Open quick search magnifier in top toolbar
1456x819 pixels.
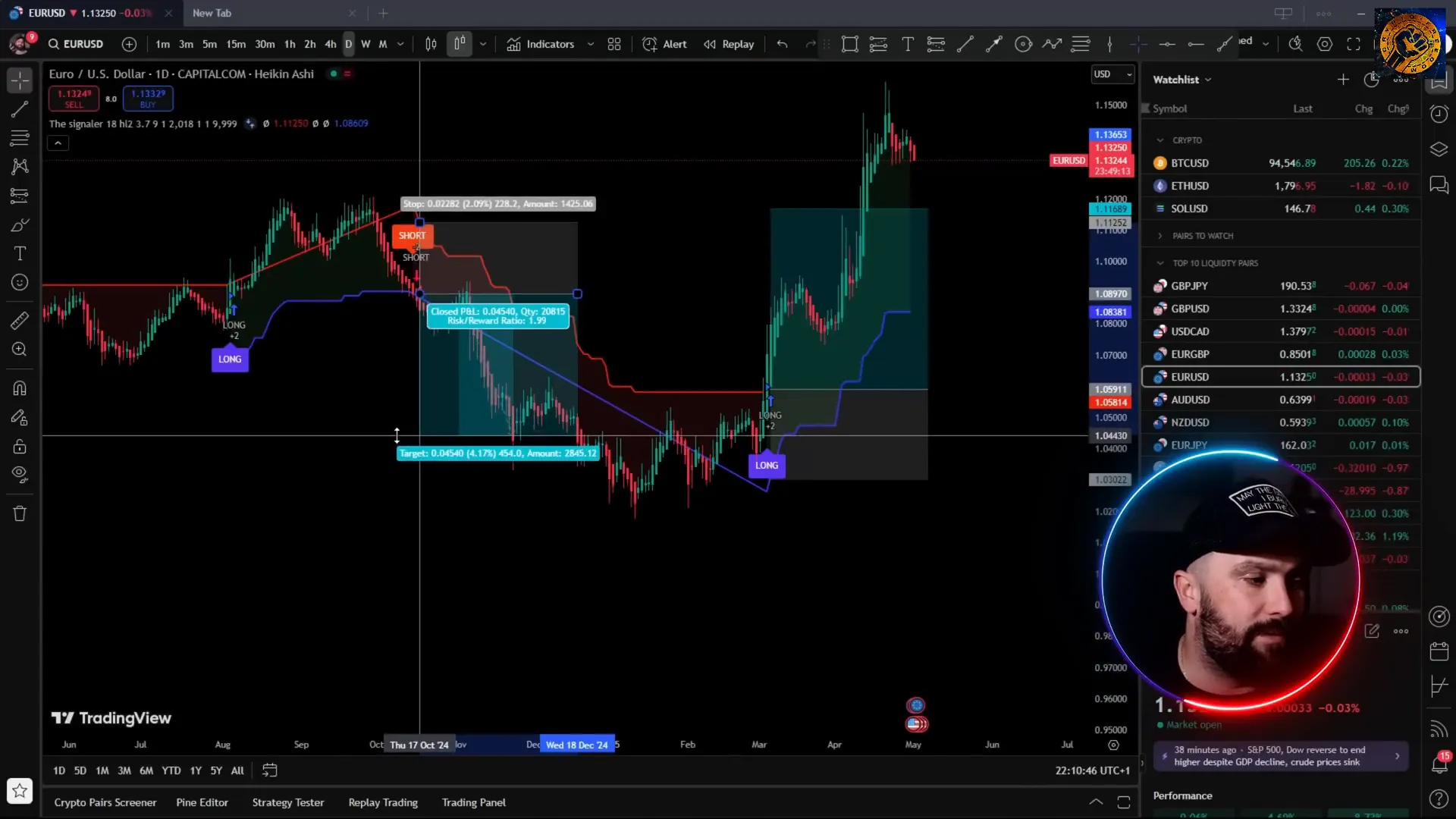pos(1296,44)
